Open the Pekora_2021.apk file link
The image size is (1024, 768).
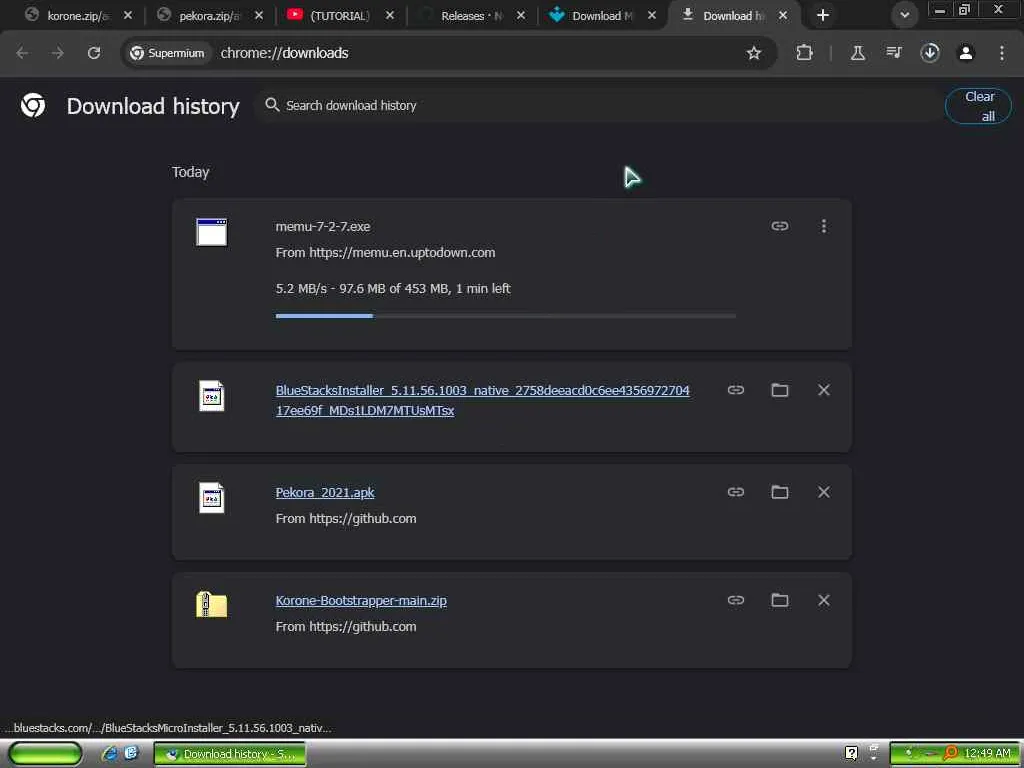coord(325,492)
